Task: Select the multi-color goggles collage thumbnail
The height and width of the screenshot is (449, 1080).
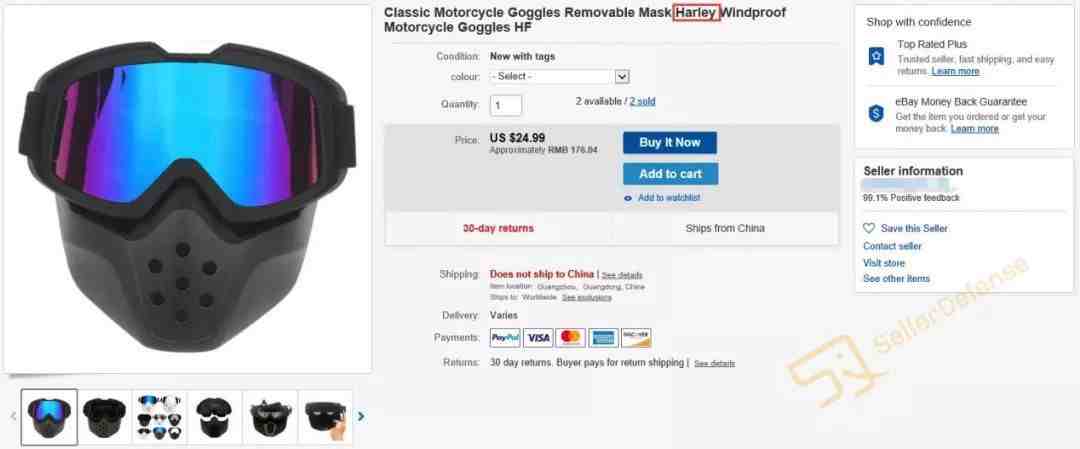Action: 159,417
